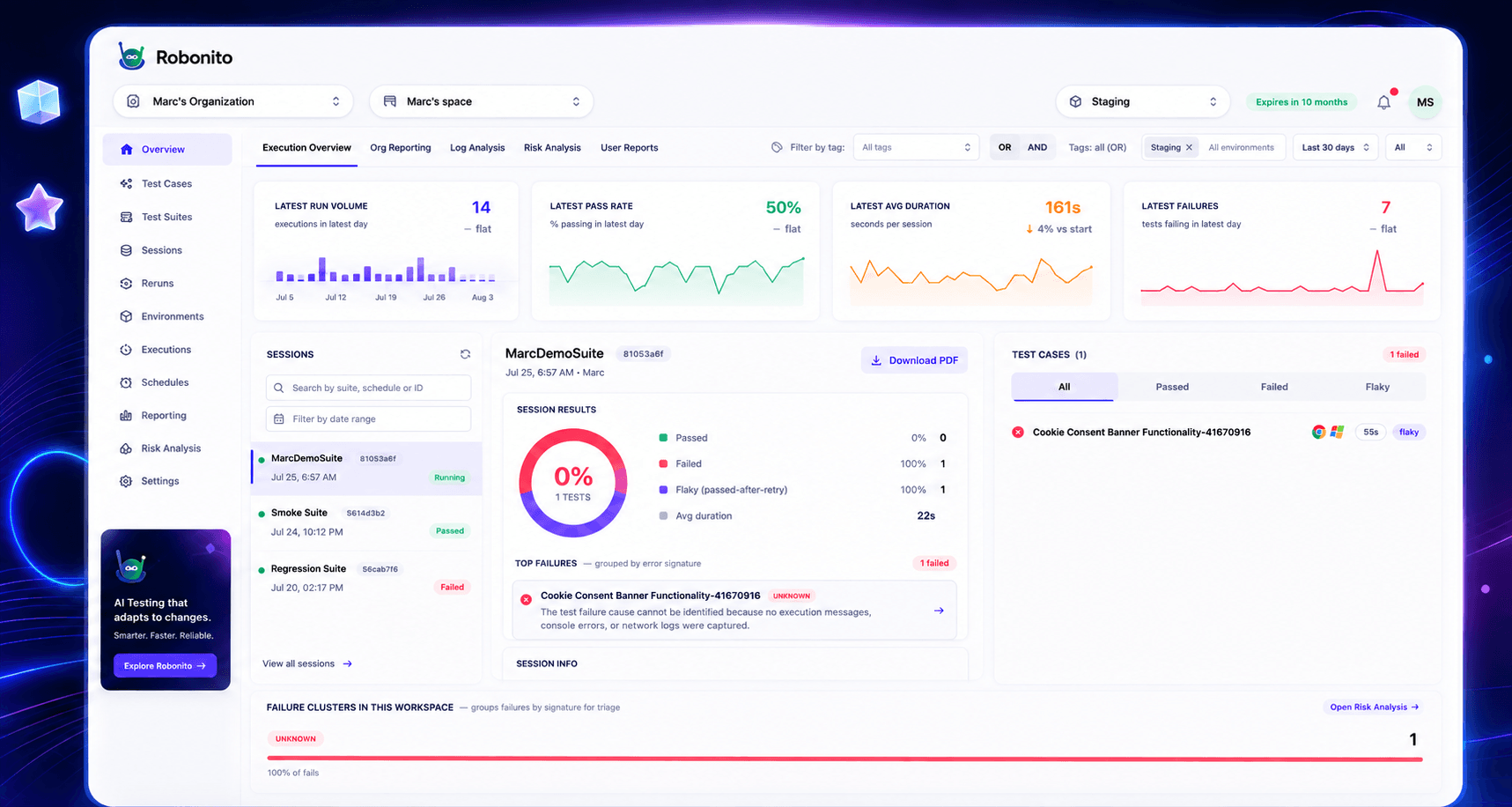This screenshot has width=1512, height=807.
Task: Select the AND tag logic toggle
Action: (1037, 147)
